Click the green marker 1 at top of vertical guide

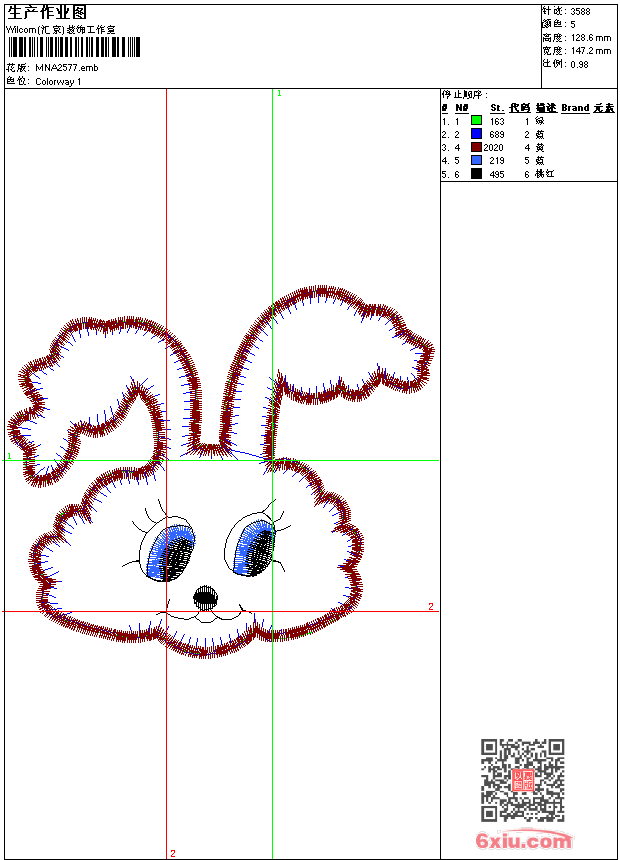tap(279, 94)
